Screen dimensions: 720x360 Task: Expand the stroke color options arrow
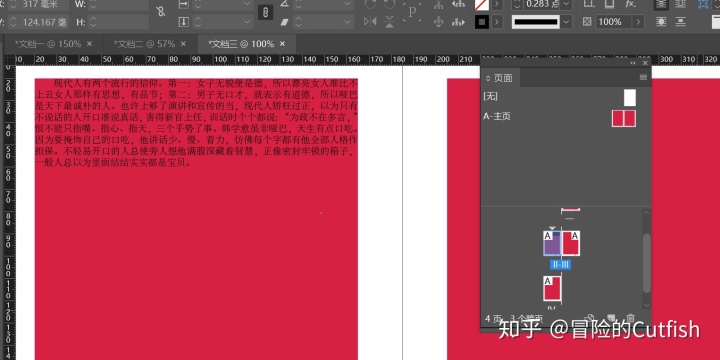pos(497,22)
